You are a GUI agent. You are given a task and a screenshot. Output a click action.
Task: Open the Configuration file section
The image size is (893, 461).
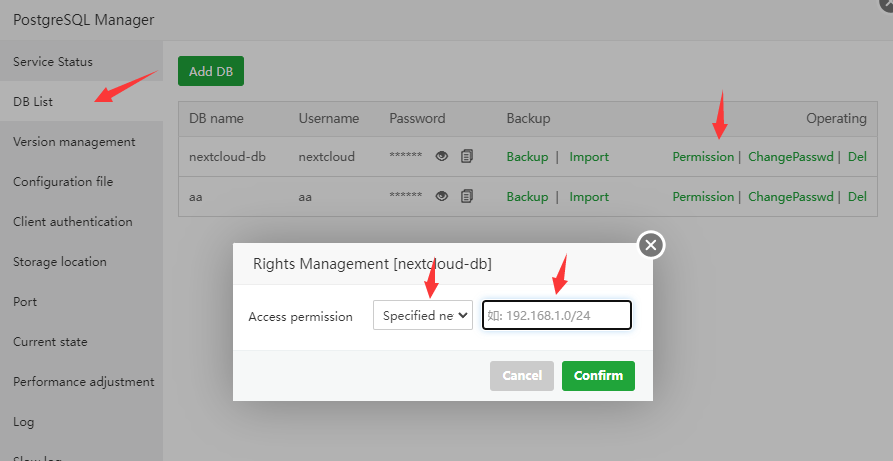coord(63,182)
